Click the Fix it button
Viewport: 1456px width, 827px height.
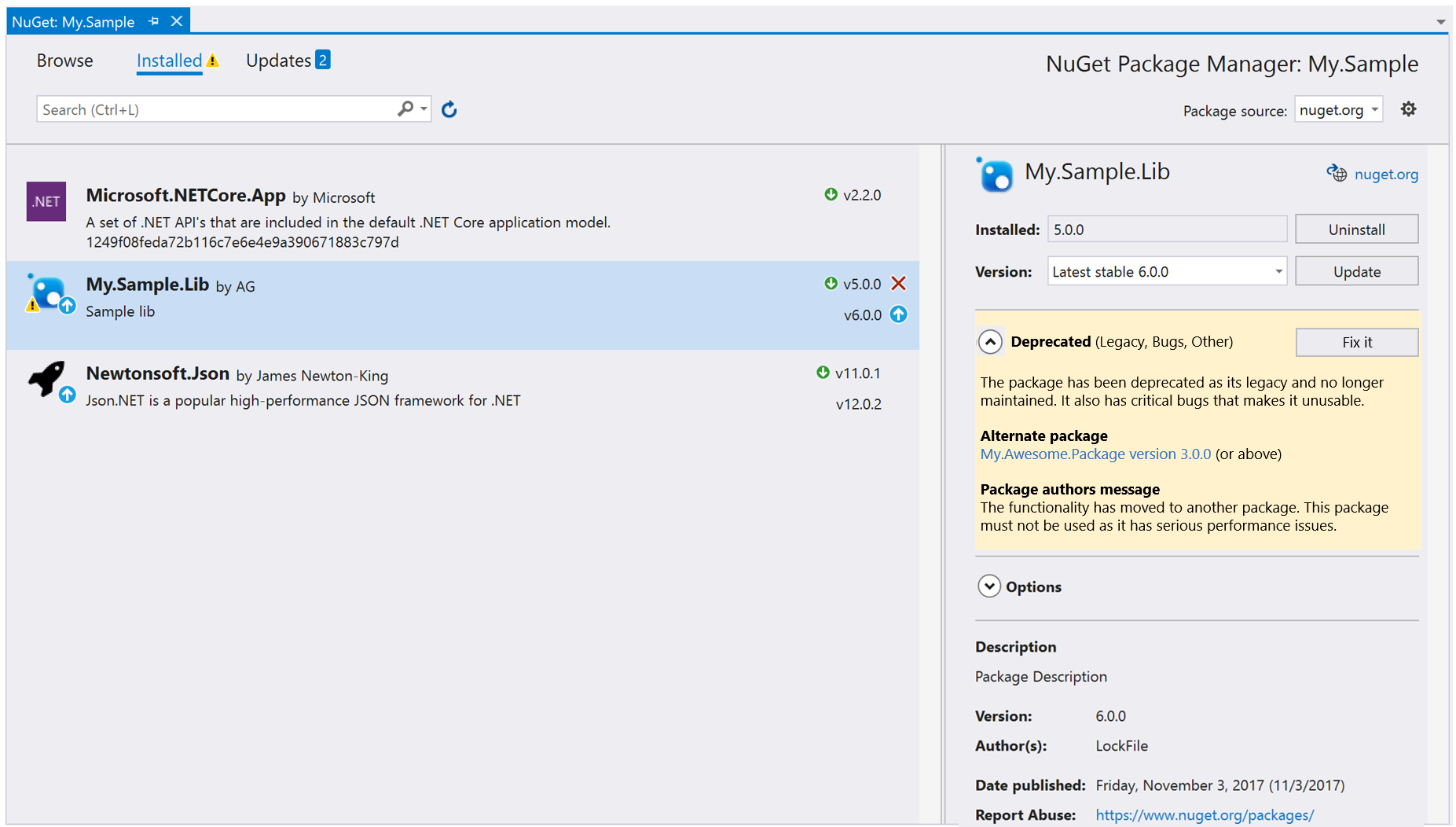point(1356,342)
